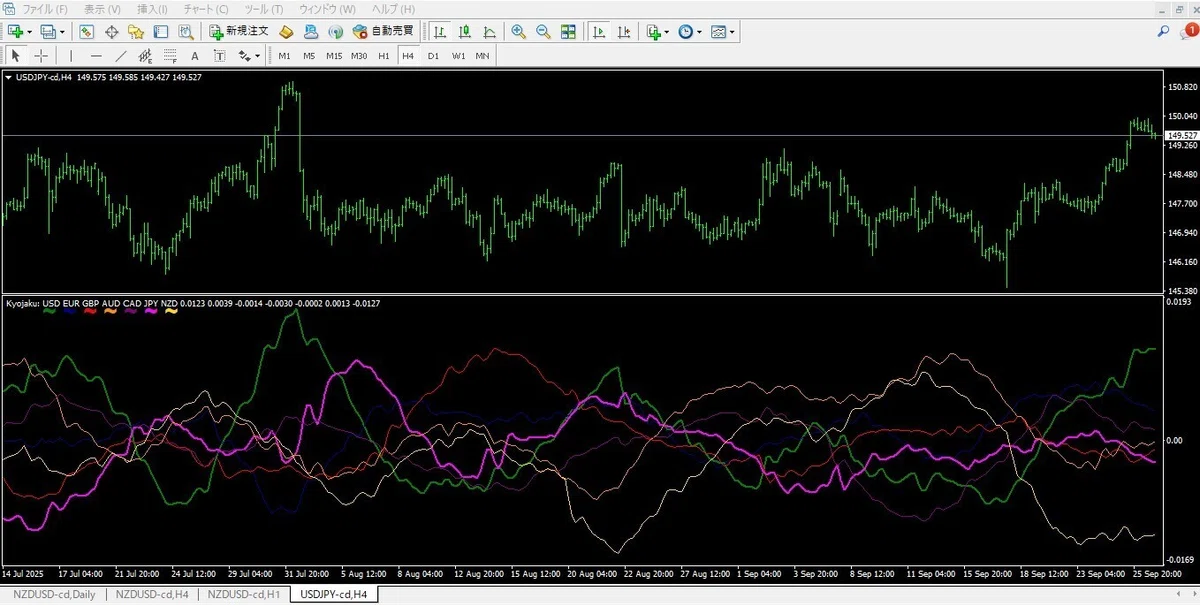
Task: Expand the Periods clock dropdown arrow
Action: click(x=700, y=32)
